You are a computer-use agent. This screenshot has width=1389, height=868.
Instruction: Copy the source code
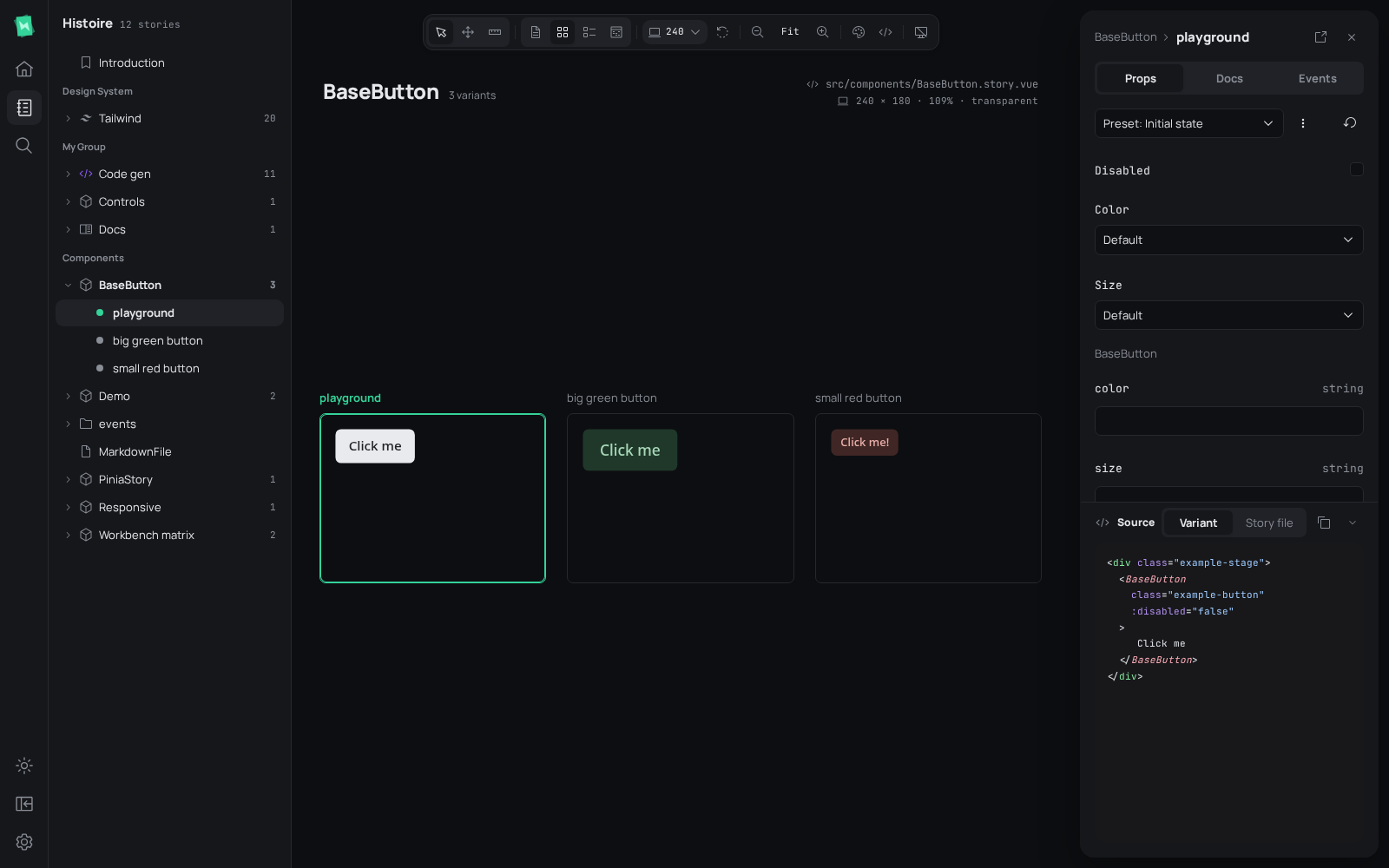(x=1324, y=523)
